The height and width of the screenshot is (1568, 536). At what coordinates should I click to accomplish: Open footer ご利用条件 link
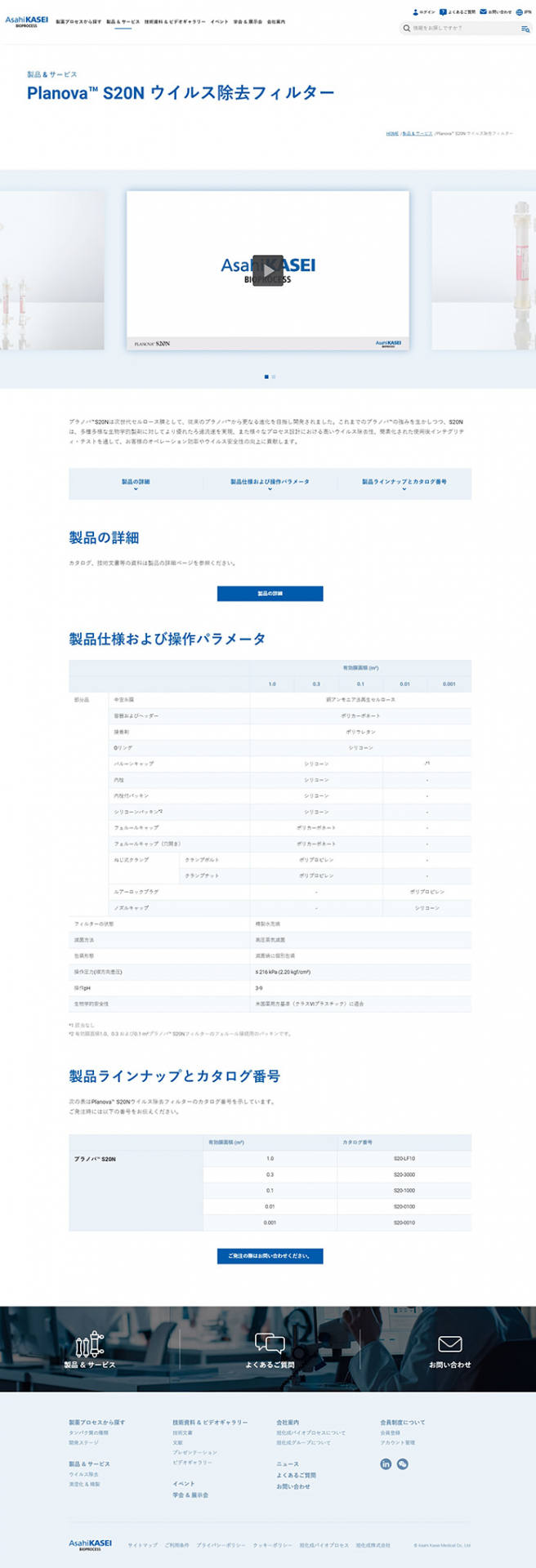point(176,1545)
